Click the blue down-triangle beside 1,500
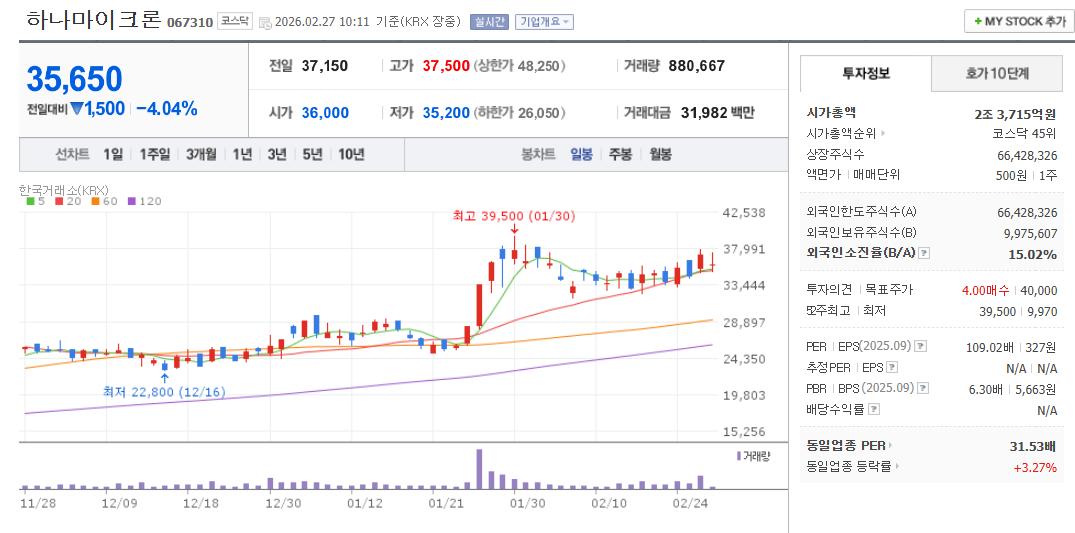Viewport: 1075px width, 533px height. click(x=76, y=108)
